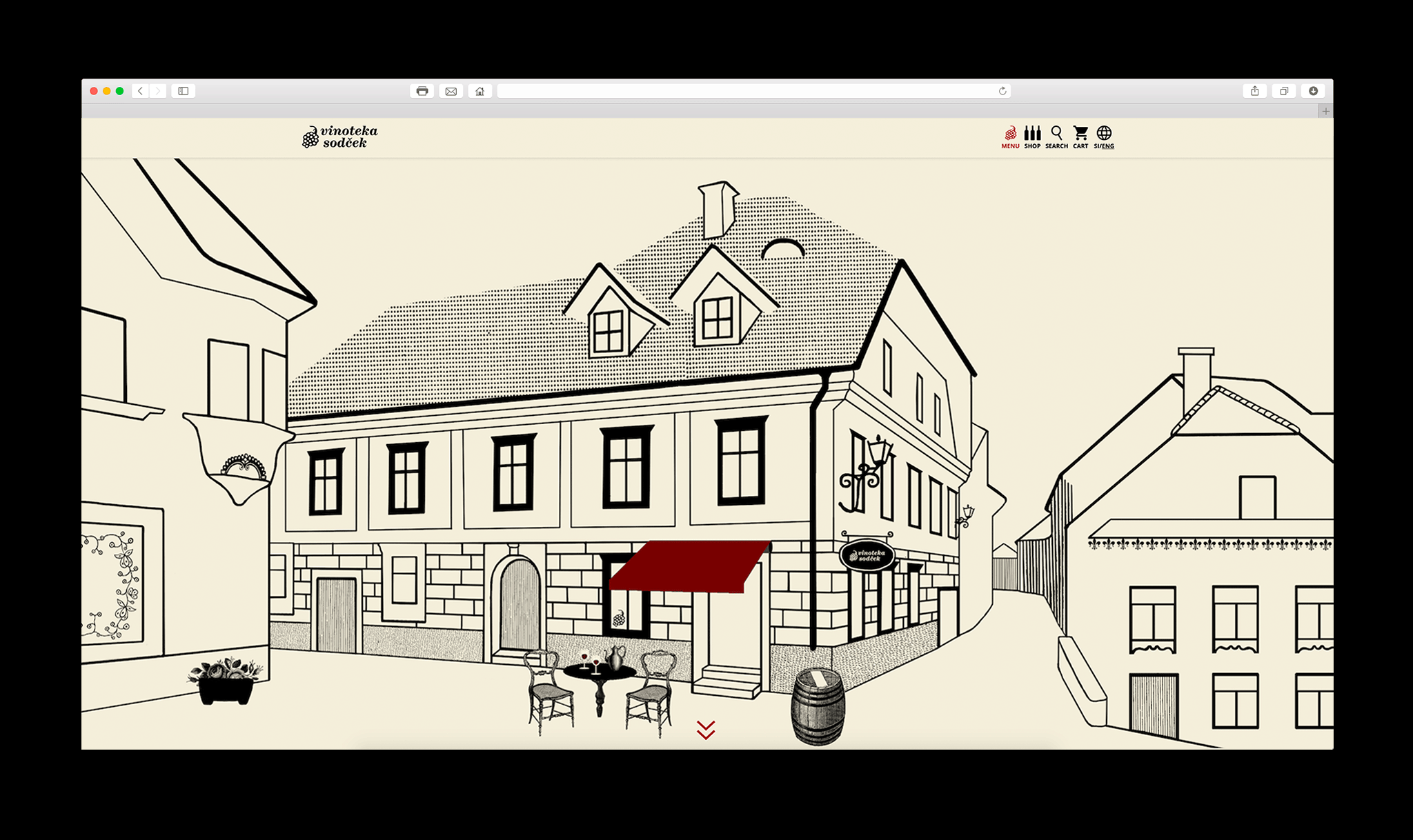Image resolution: width=1413 pixels, height=840 pixels.
Task: Go to browser home page icon
Action: (480, 91)
